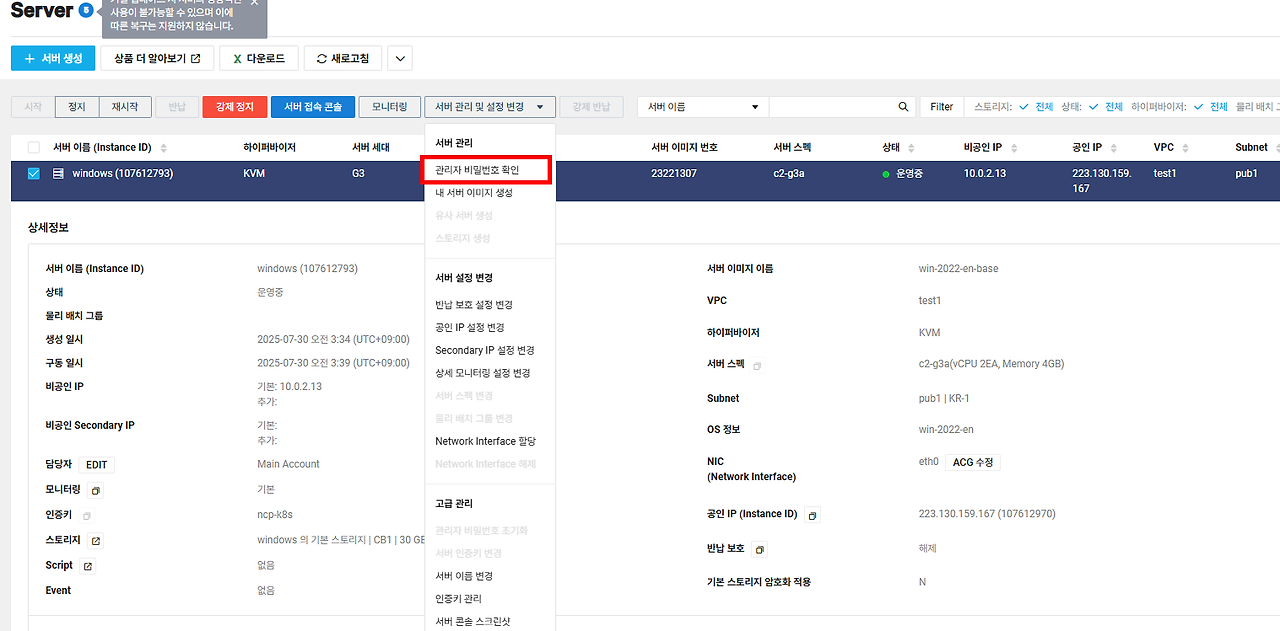The width and height of the screenshot is (1280, 631).
Task: Click the 모니터링 toolbar button
Action: point(389,106)
